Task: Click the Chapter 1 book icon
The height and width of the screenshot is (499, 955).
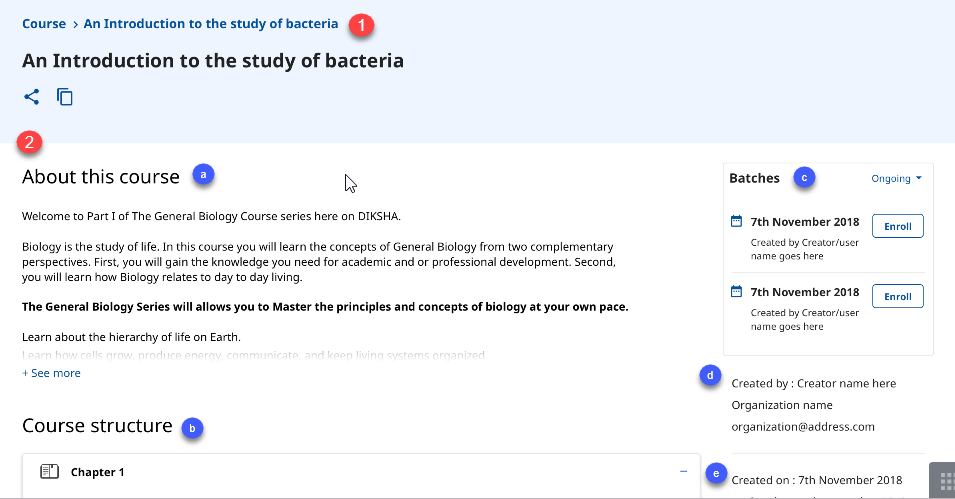Action: pyautogui.click(x=49, y=472)
